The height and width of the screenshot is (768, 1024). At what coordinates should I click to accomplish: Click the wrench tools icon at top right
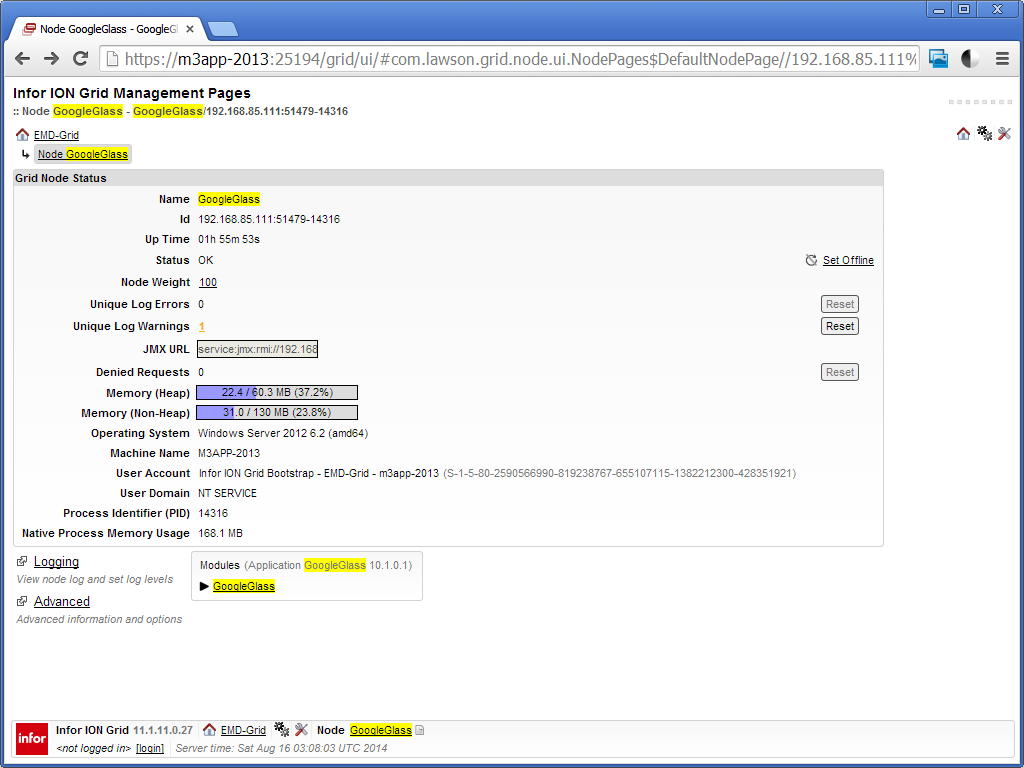coord(1004,134)
